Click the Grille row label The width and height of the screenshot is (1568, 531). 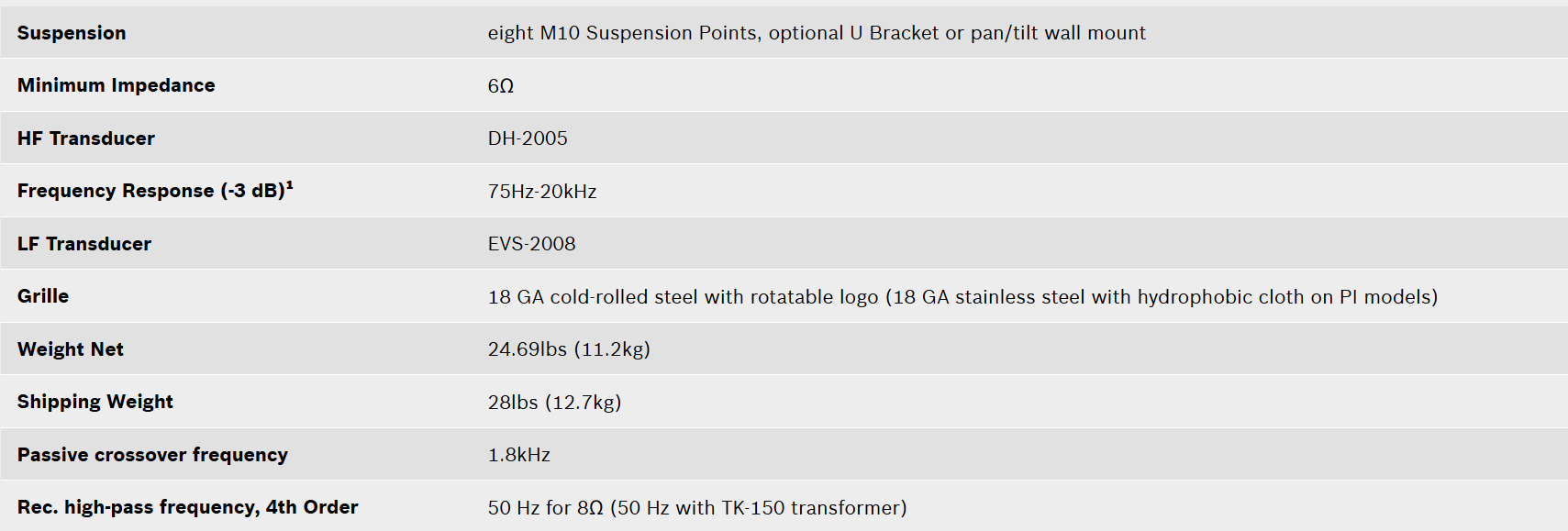[43, 296]
